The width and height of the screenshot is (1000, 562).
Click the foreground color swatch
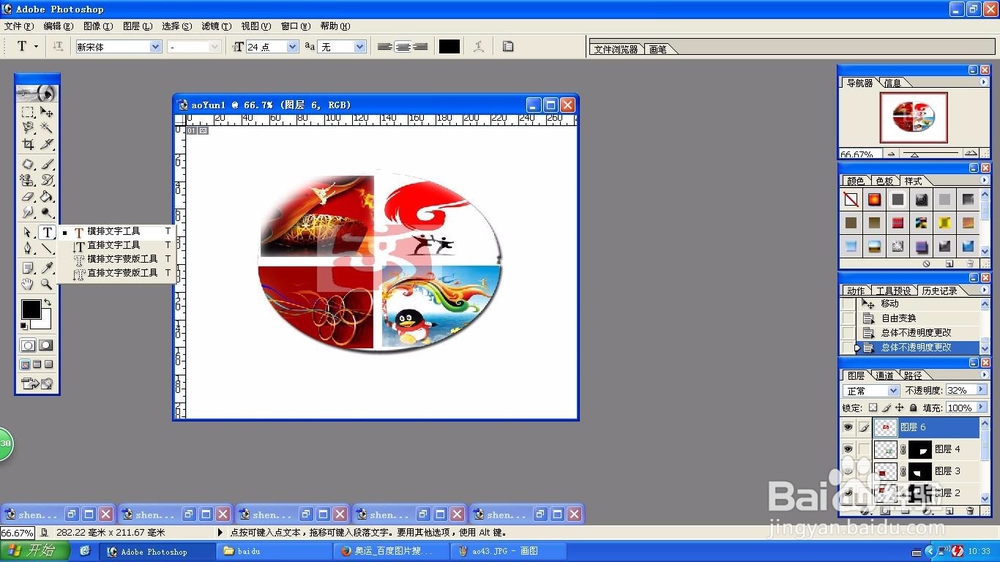(x=31, y=309)
